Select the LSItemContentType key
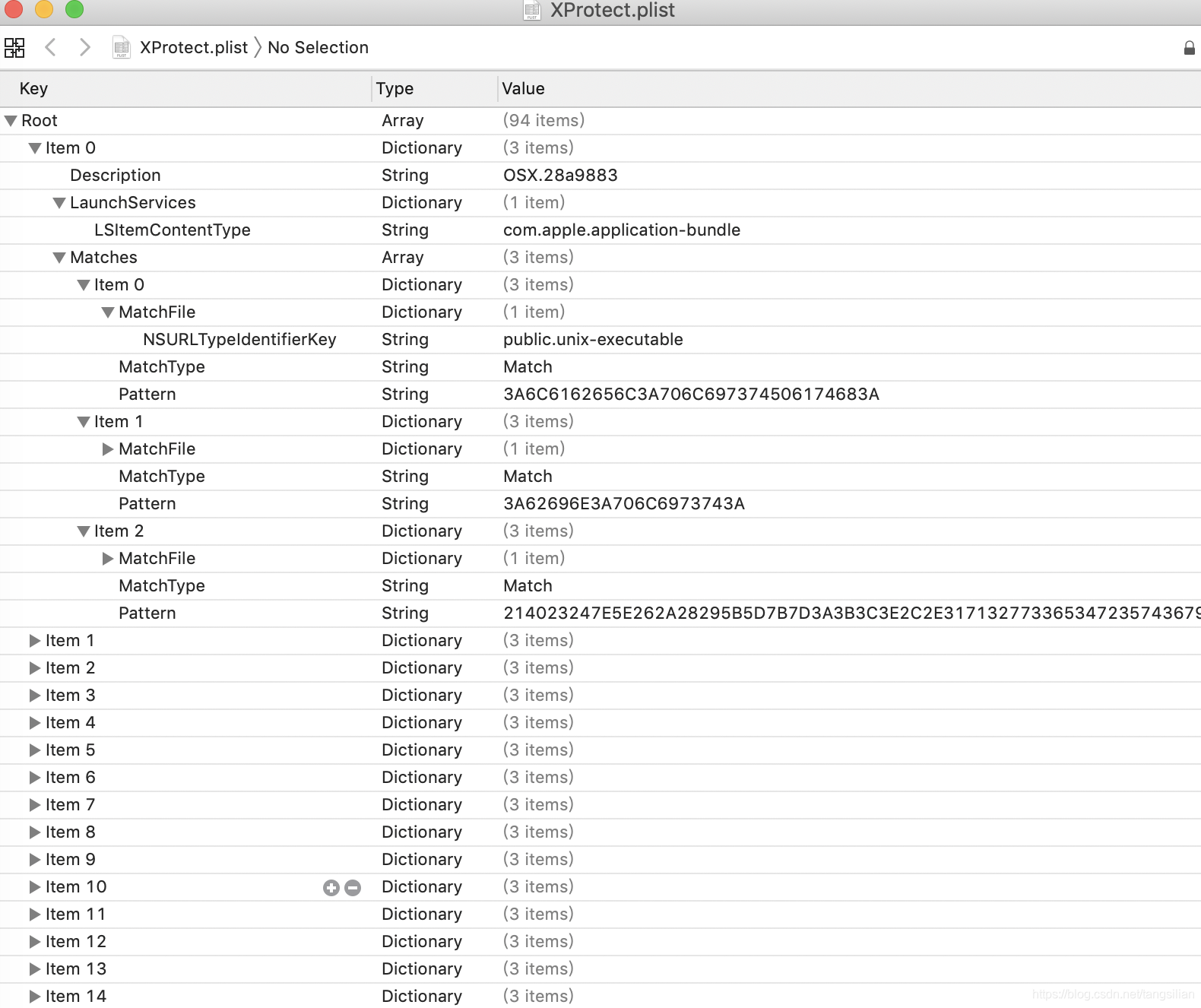This screenshot has width=1201, height=1008. (x=173, y=230)
